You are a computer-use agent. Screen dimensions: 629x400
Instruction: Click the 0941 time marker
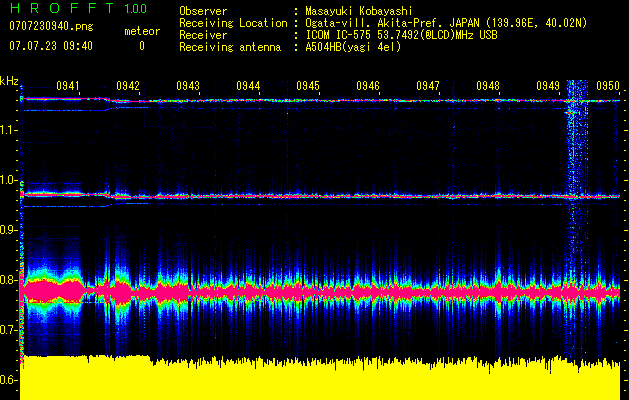(68, 87)
